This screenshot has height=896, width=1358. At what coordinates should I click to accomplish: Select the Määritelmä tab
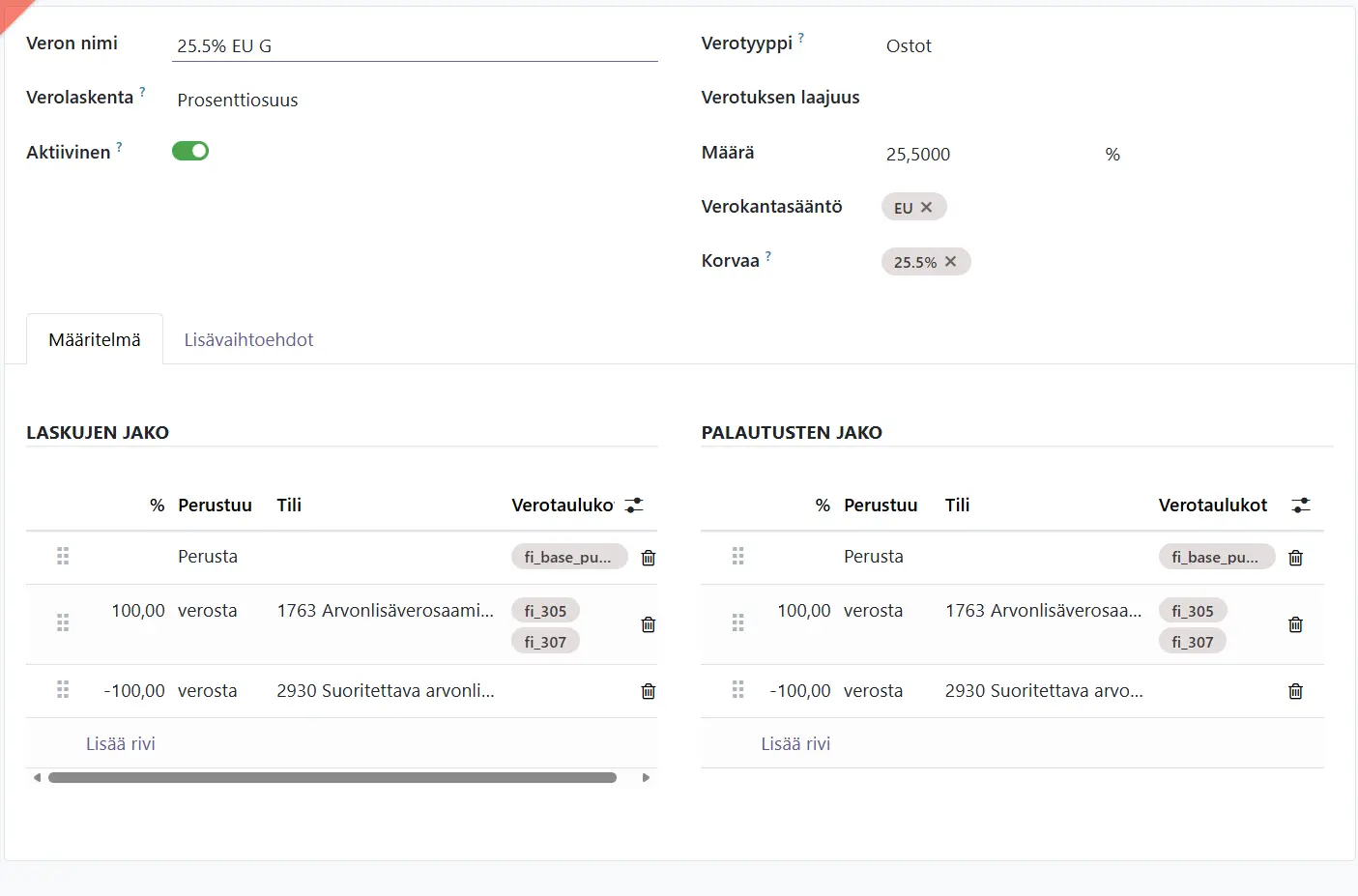click(95, 339)
